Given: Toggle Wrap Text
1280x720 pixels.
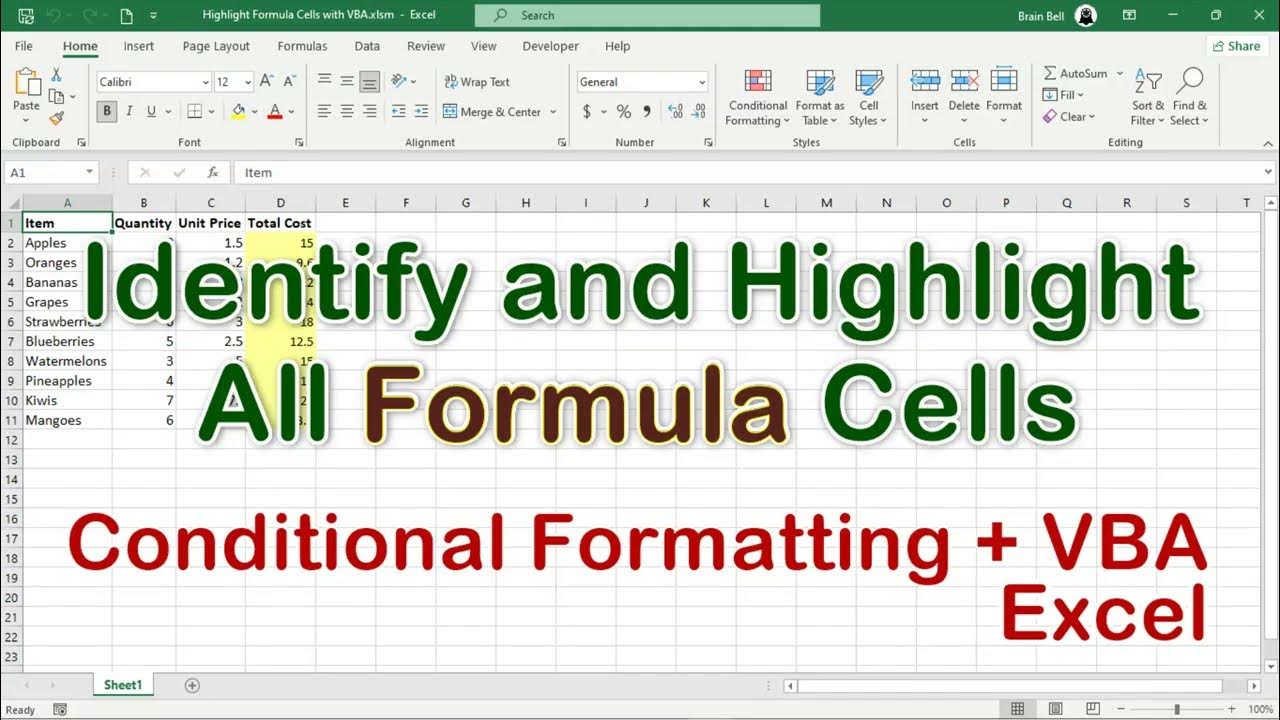Looking at the screenshot, I should coord(477,82).
